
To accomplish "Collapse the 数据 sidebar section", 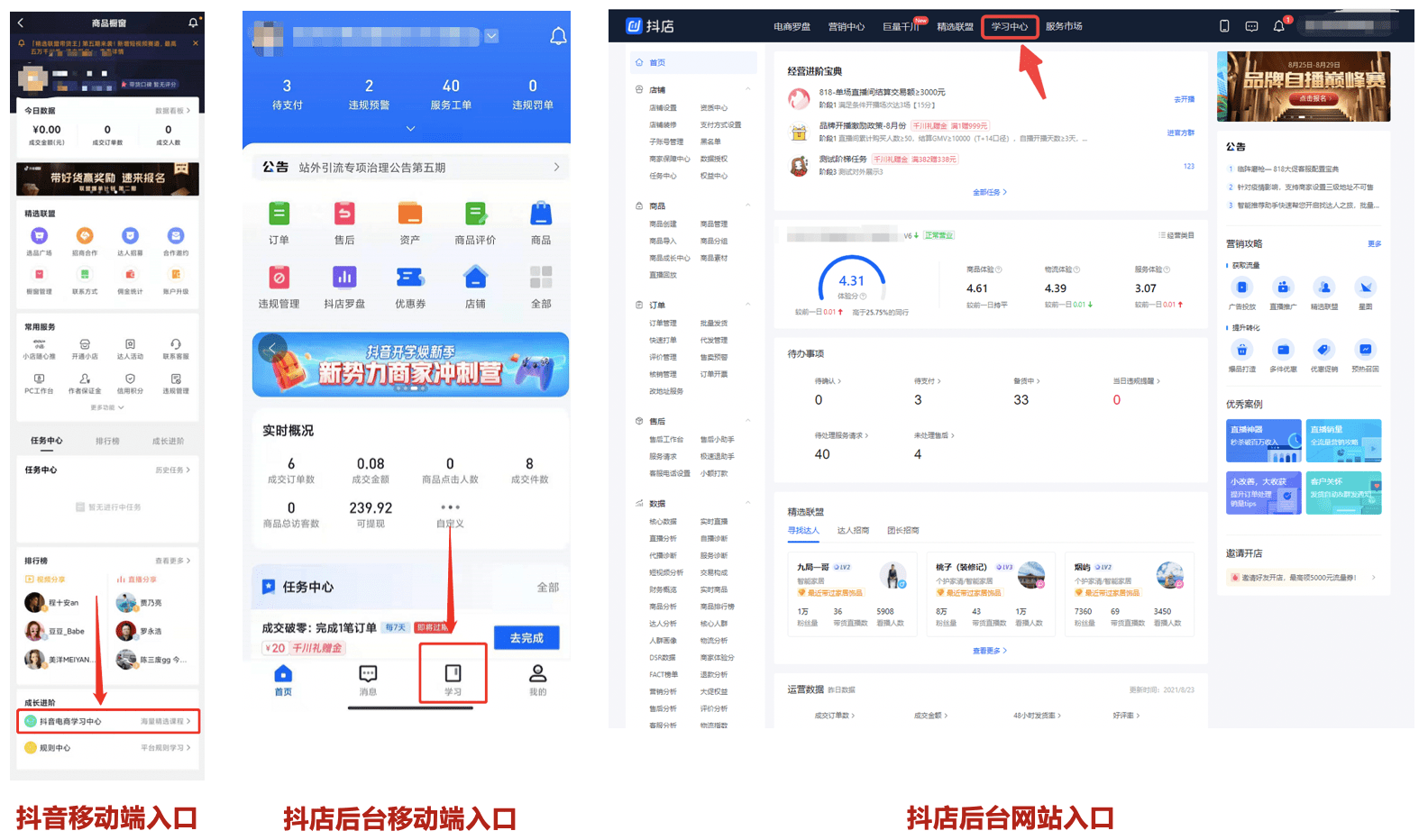I will [747, 503].
